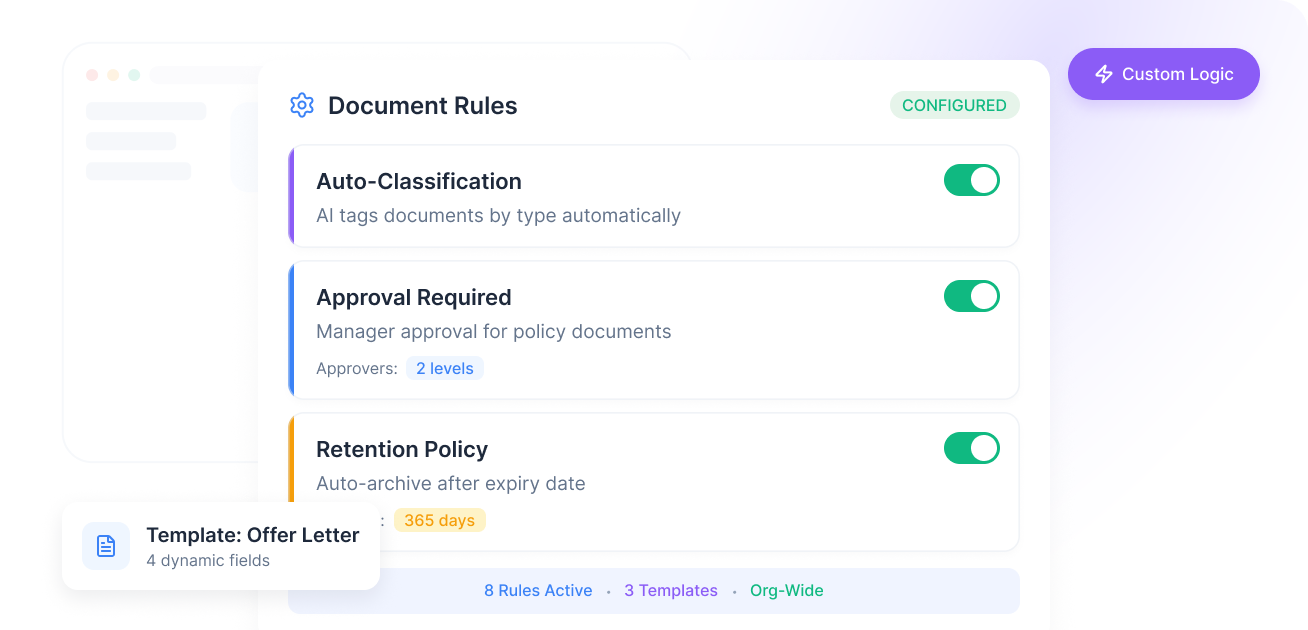Click the 8 Rules Active link

(538, 590)
